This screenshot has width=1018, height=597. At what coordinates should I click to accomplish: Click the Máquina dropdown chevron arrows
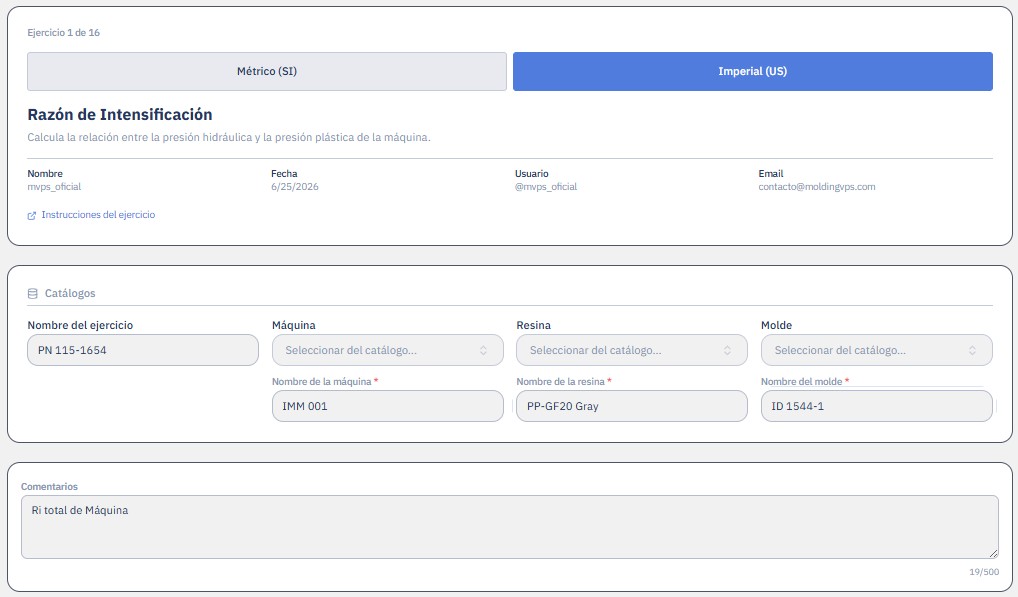[x=484, y=350]
